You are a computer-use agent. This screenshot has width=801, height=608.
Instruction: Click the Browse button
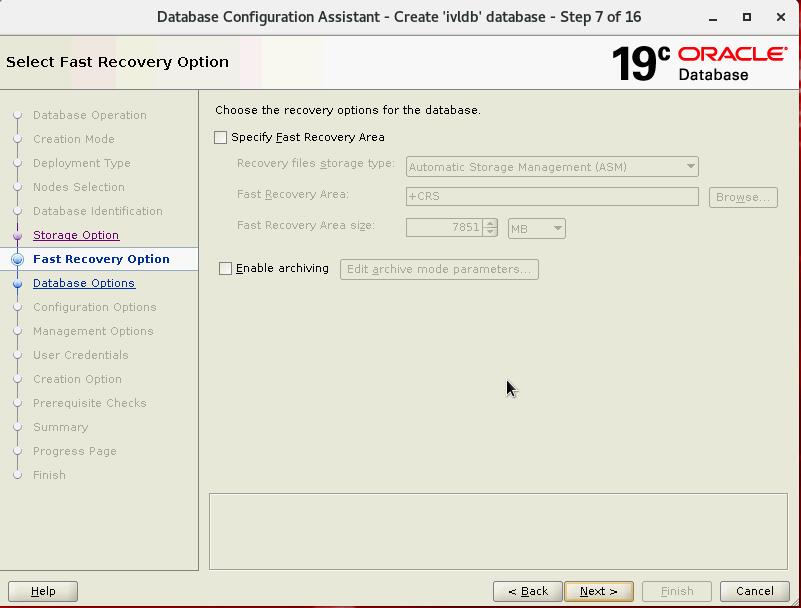pos(743,197)
